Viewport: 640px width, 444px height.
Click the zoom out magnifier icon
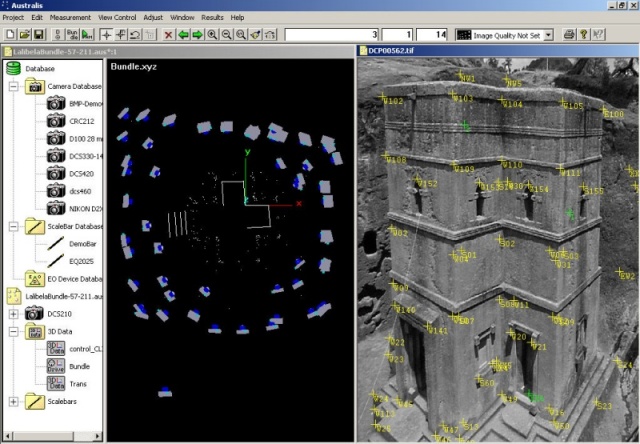(x=227, y=34)
